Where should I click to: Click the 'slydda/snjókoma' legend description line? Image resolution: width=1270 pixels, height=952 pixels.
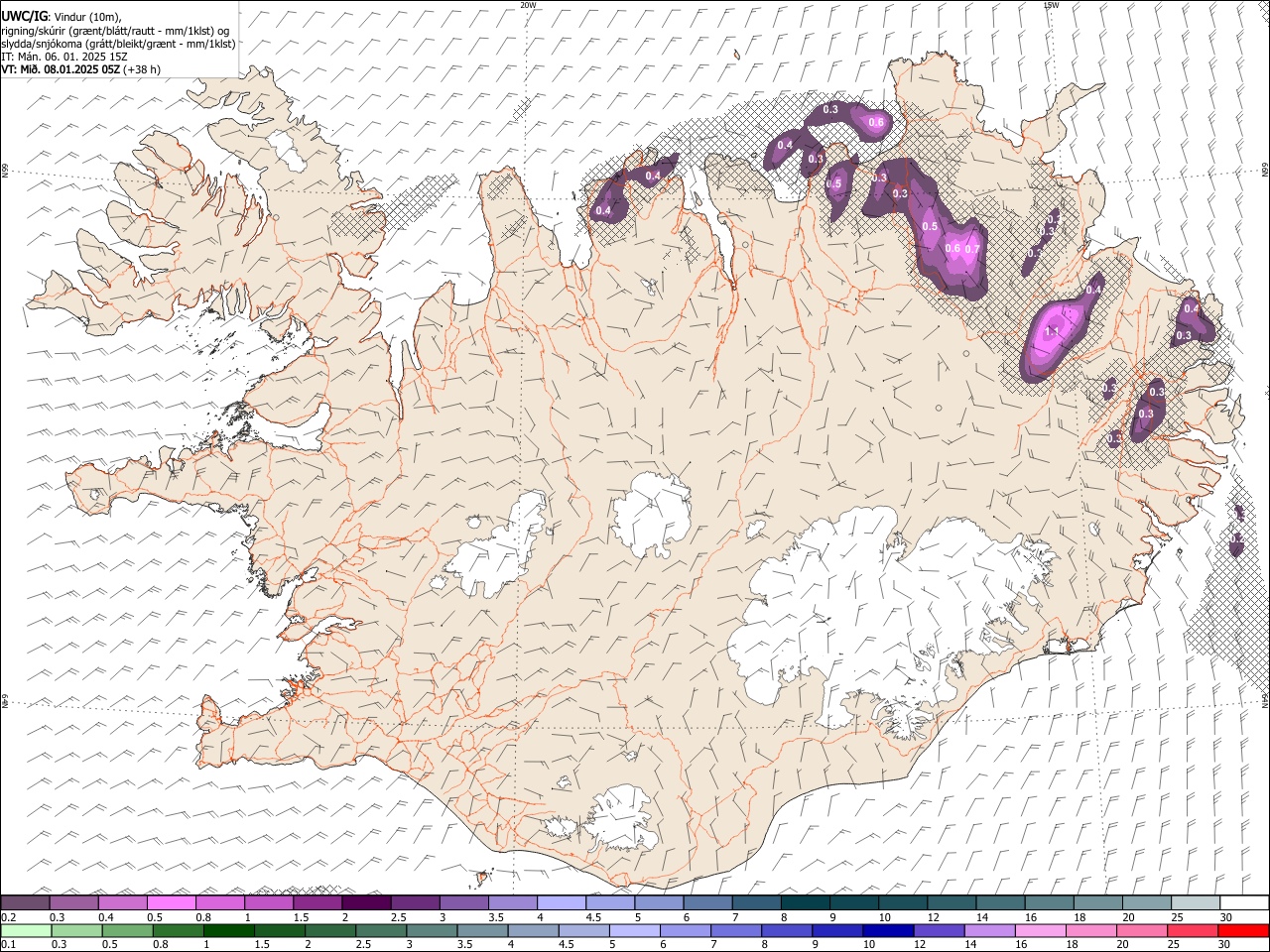118,44
